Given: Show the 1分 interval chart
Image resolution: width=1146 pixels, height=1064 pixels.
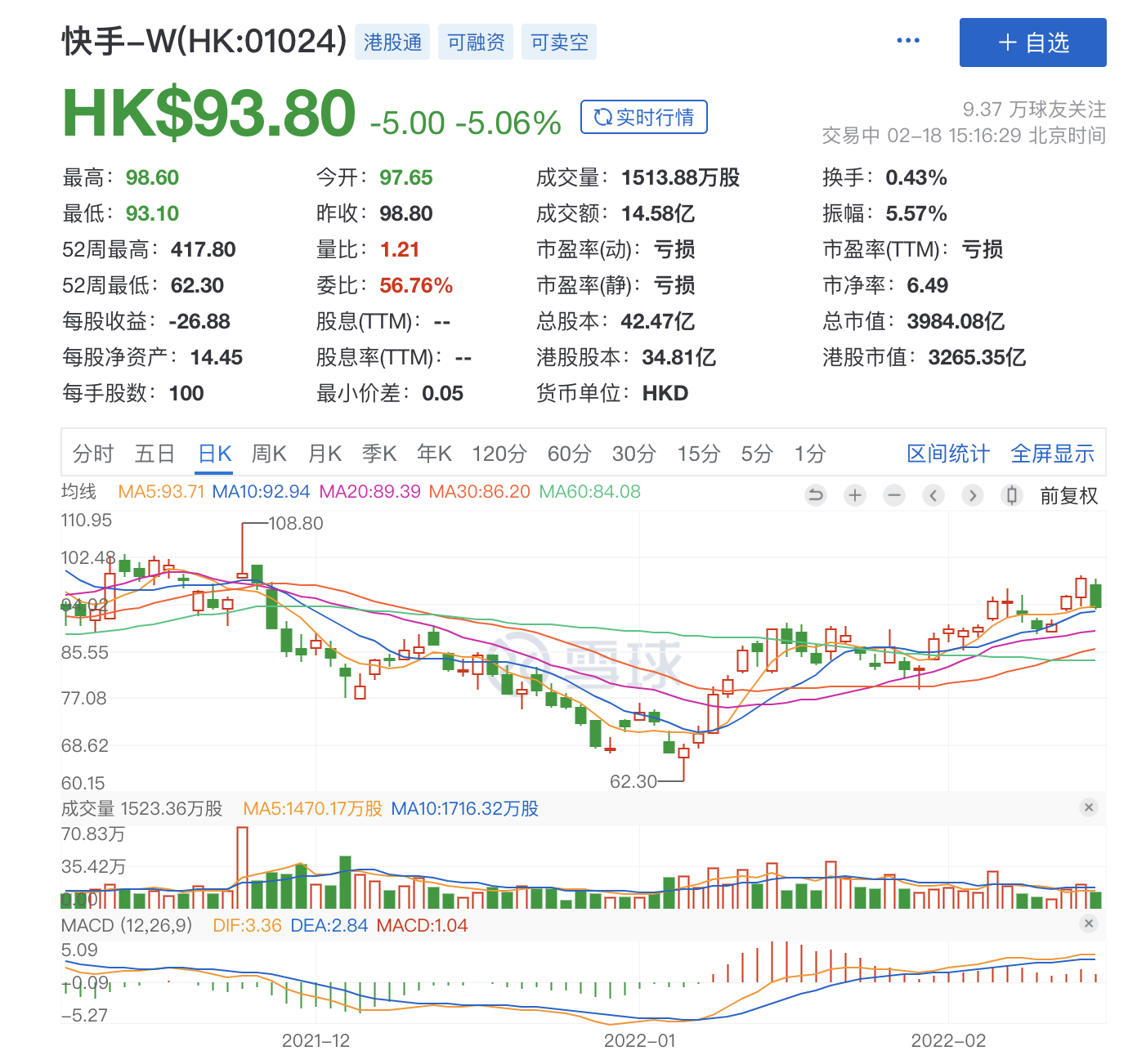Looking at the screenshot, I should 810,454.
